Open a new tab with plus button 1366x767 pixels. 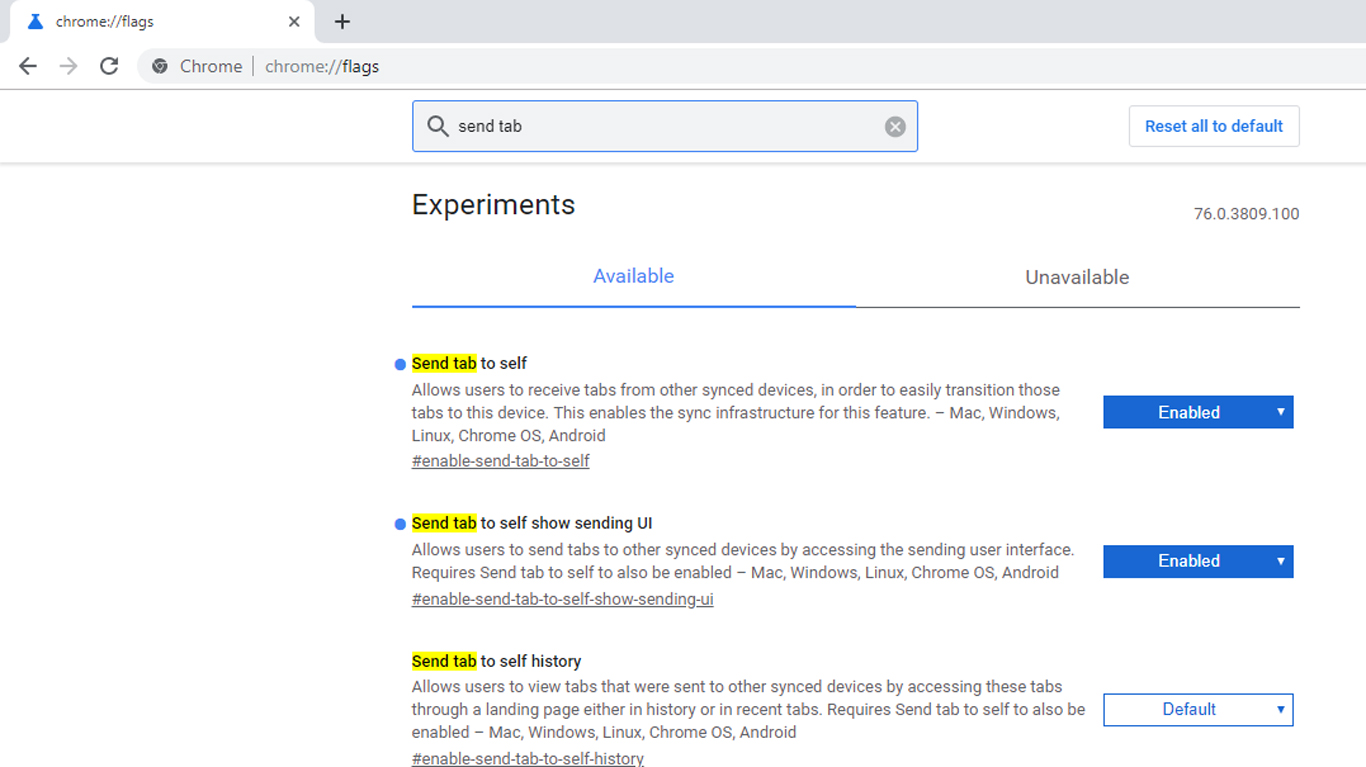(x=342, y=21)
